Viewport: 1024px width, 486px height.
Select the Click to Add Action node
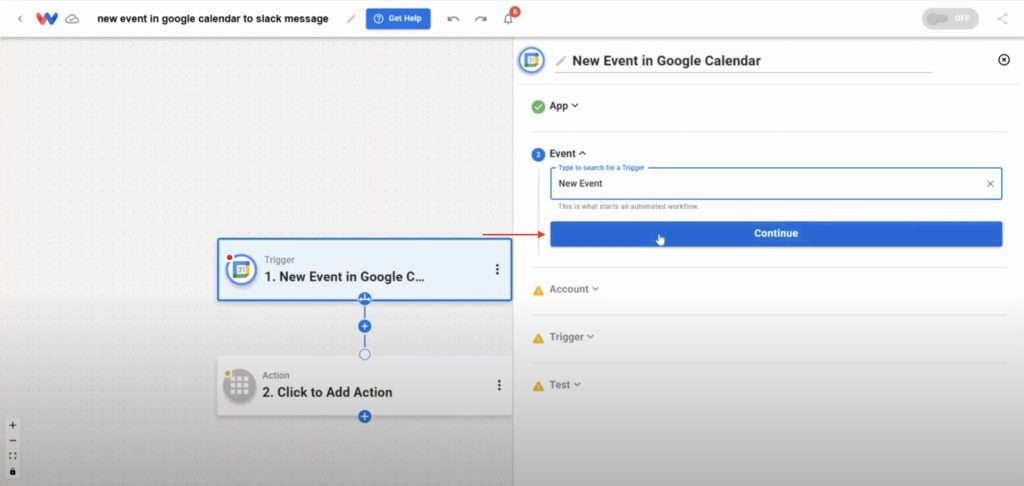(x=364, y=385)
